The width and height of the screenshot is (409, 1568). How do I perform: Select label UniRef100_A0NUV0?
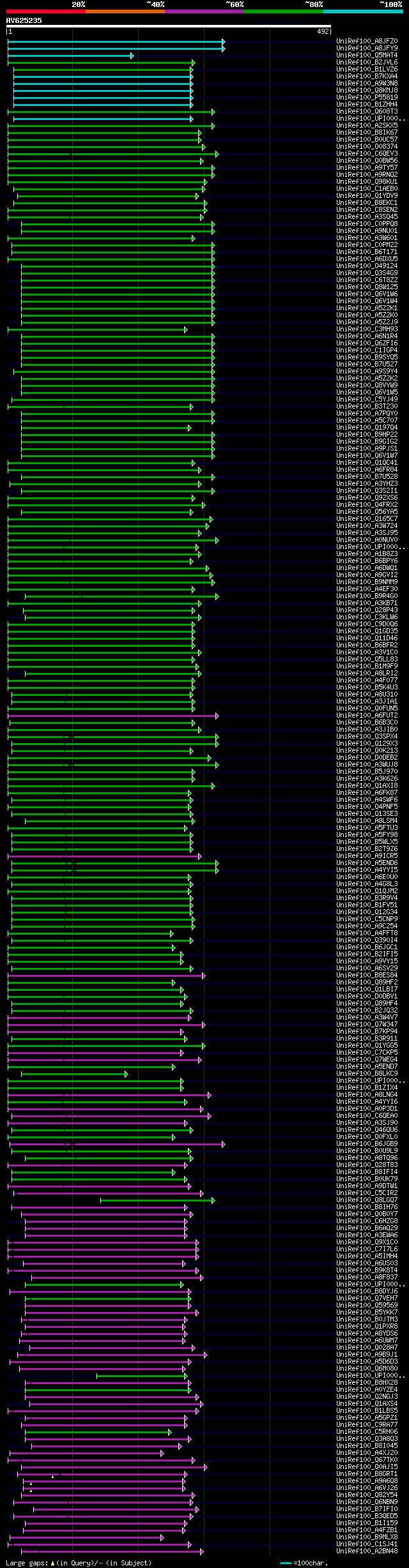pos(367,540)
